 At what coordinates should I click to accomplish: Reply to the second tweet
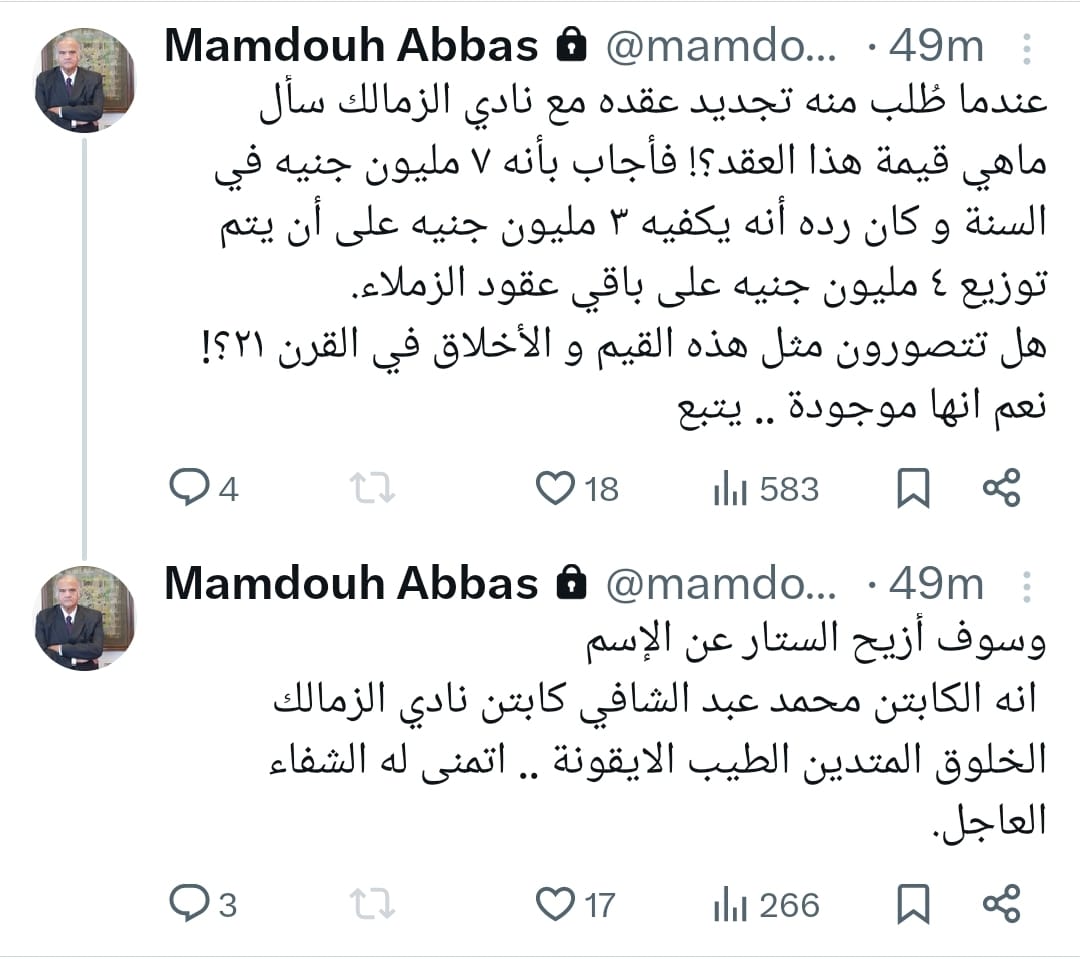[x=188, y=904]
